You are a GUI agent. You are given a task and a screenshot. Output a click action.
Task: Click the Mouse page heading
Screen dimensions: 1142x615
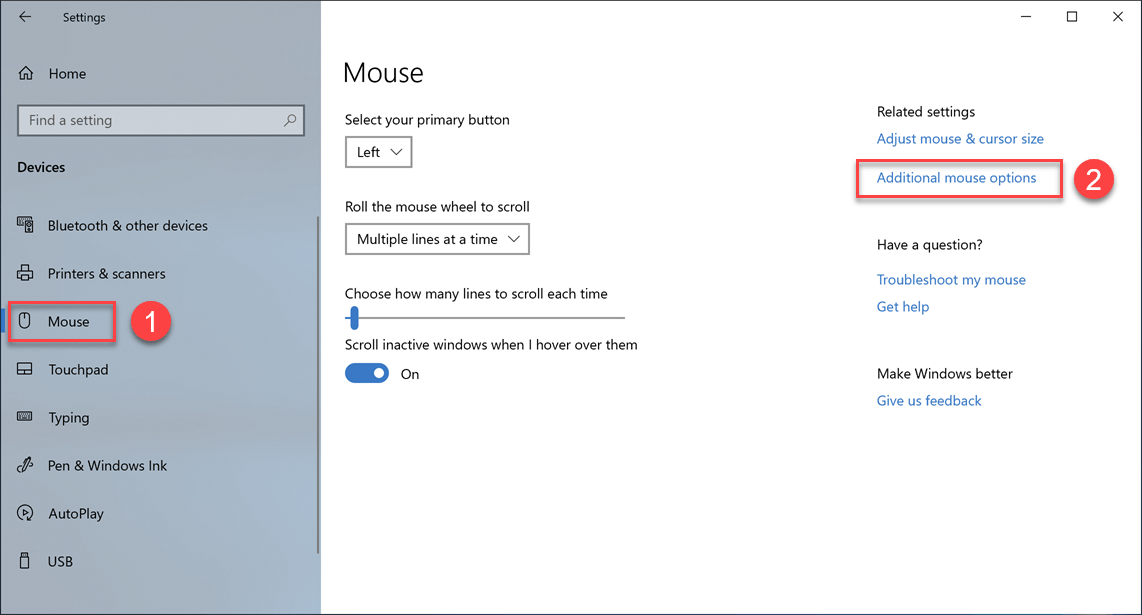coord(383,73)
